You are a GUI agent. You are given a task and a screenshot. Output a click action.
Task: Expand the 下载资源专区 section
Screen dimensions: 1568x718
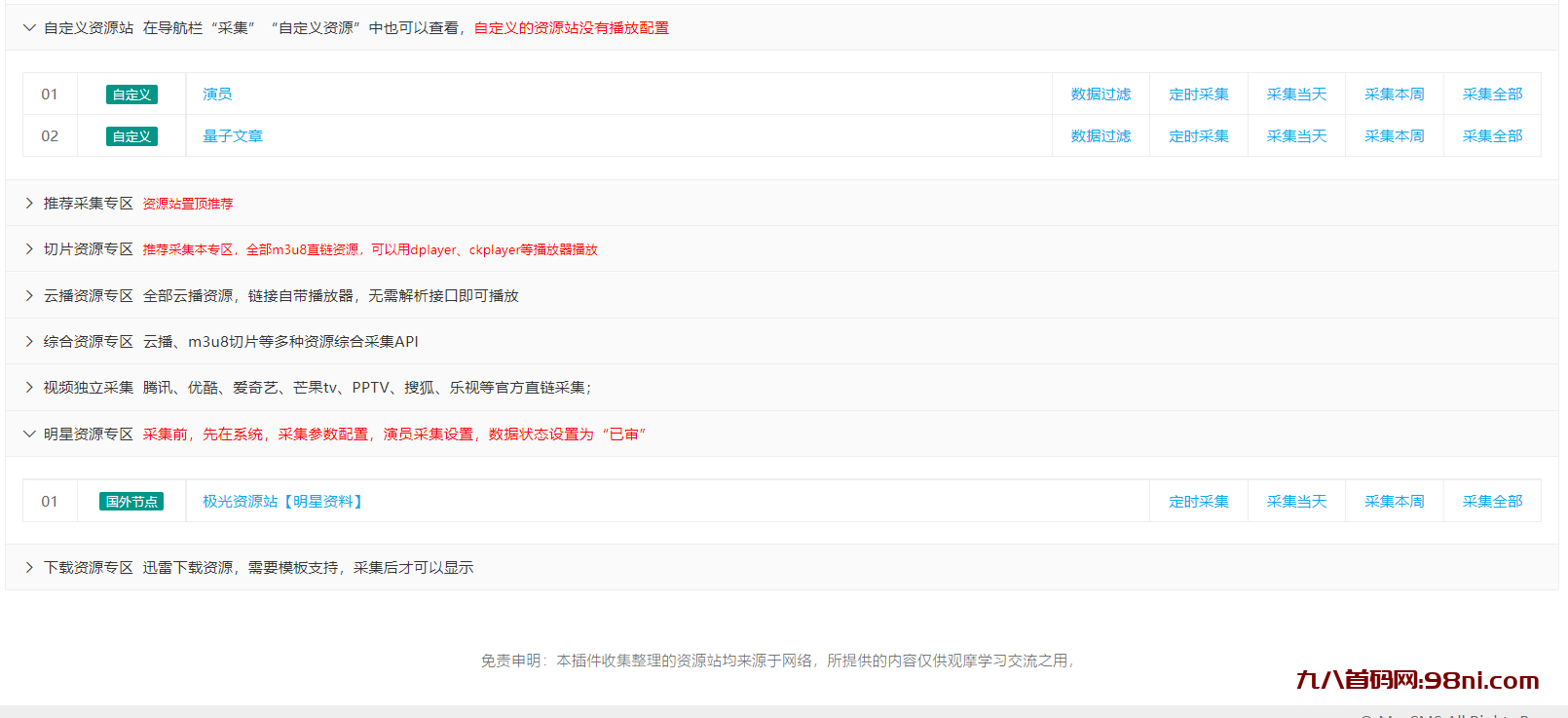(x=88, y=567)
